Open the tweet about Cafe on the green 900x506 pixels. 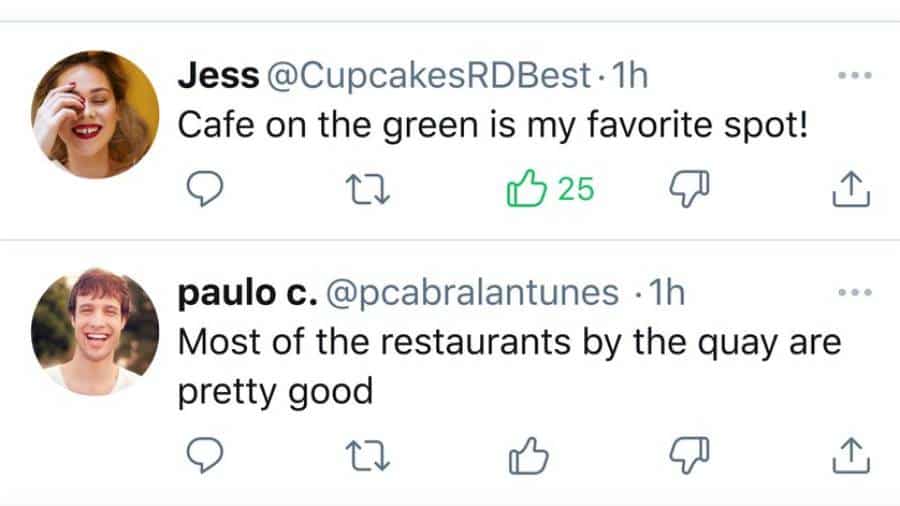coord(491,126)
